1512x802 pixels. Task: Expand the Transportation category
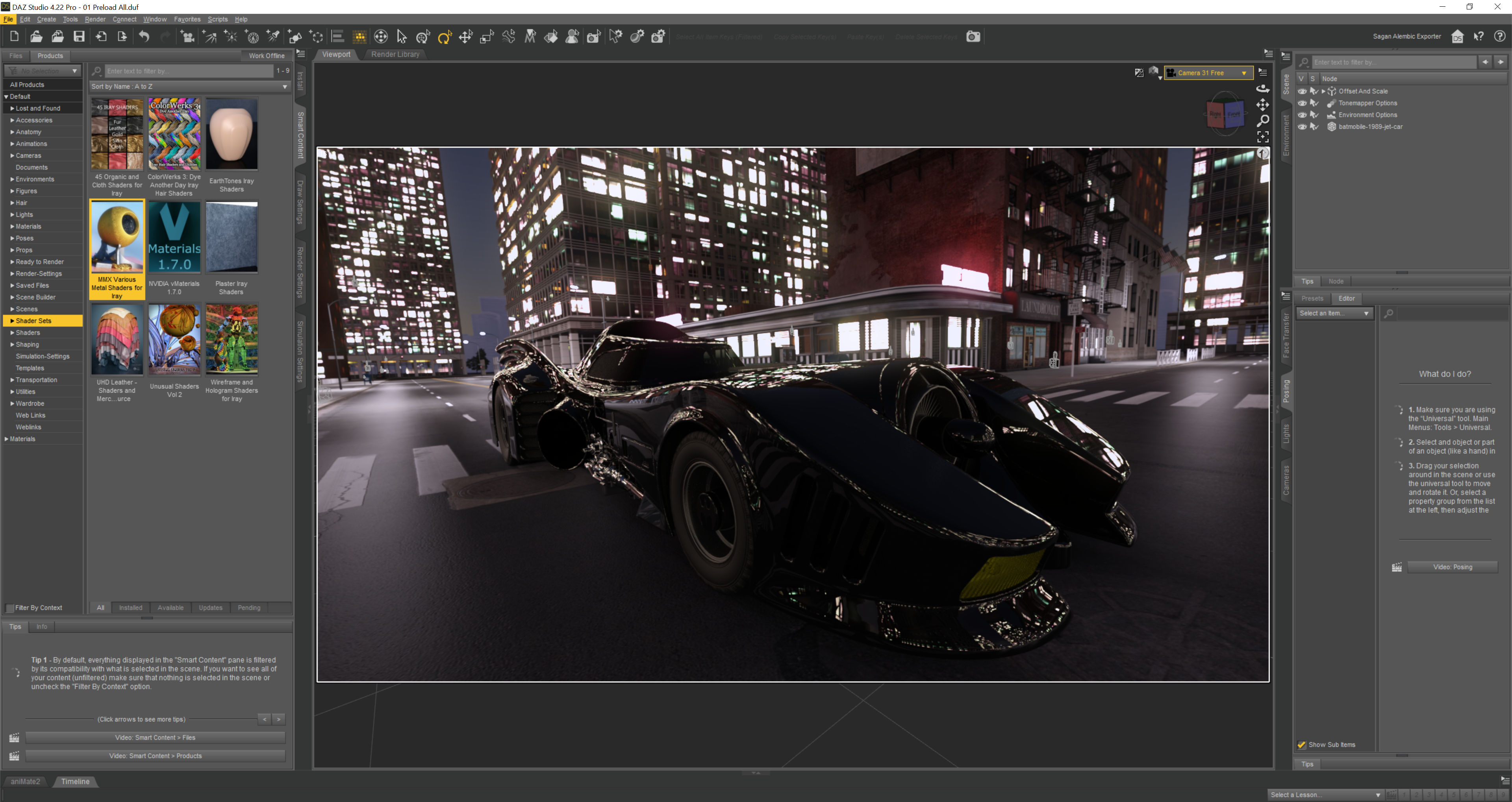click(12, 380)
